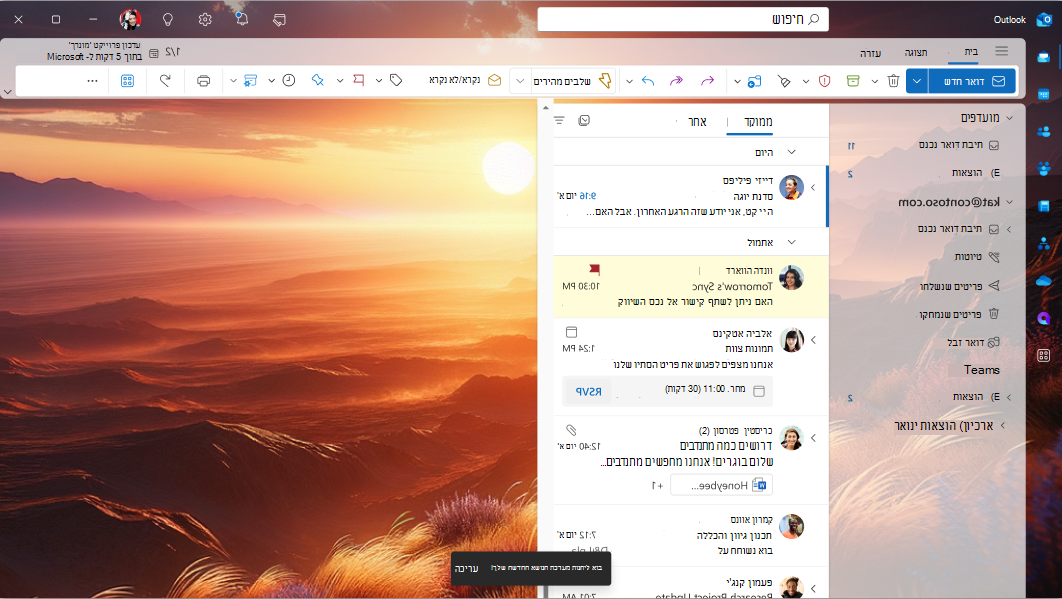Expand the Quick steps dropdown arrow
Image resolution: width=1062 pixels, height=599 pixels.
tap(519, 81)
